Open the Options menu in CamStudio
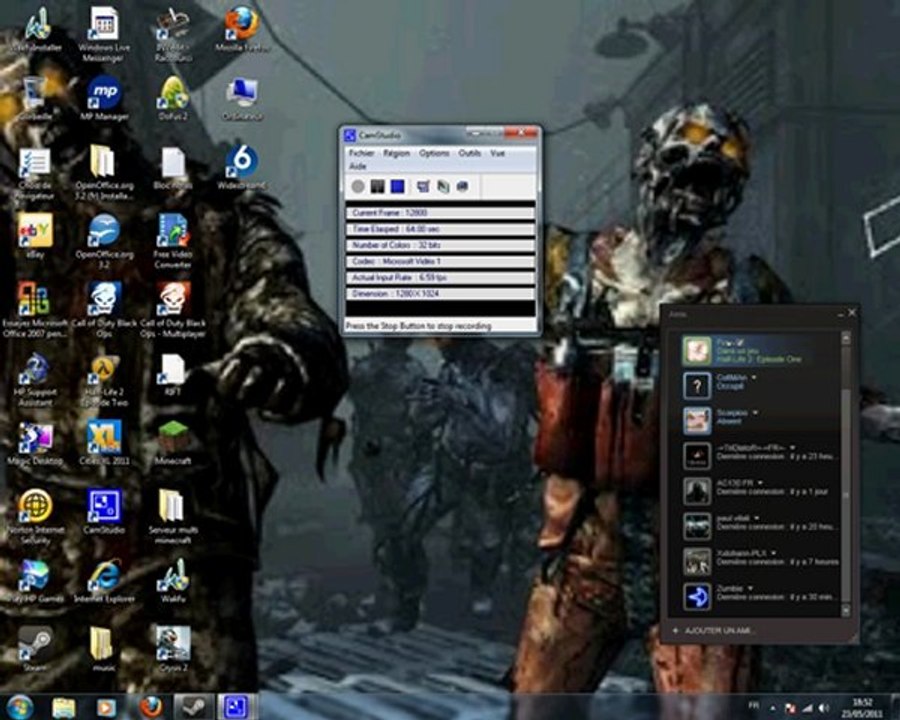Viewport: 900px width, 720px height. tap(434, 153)
